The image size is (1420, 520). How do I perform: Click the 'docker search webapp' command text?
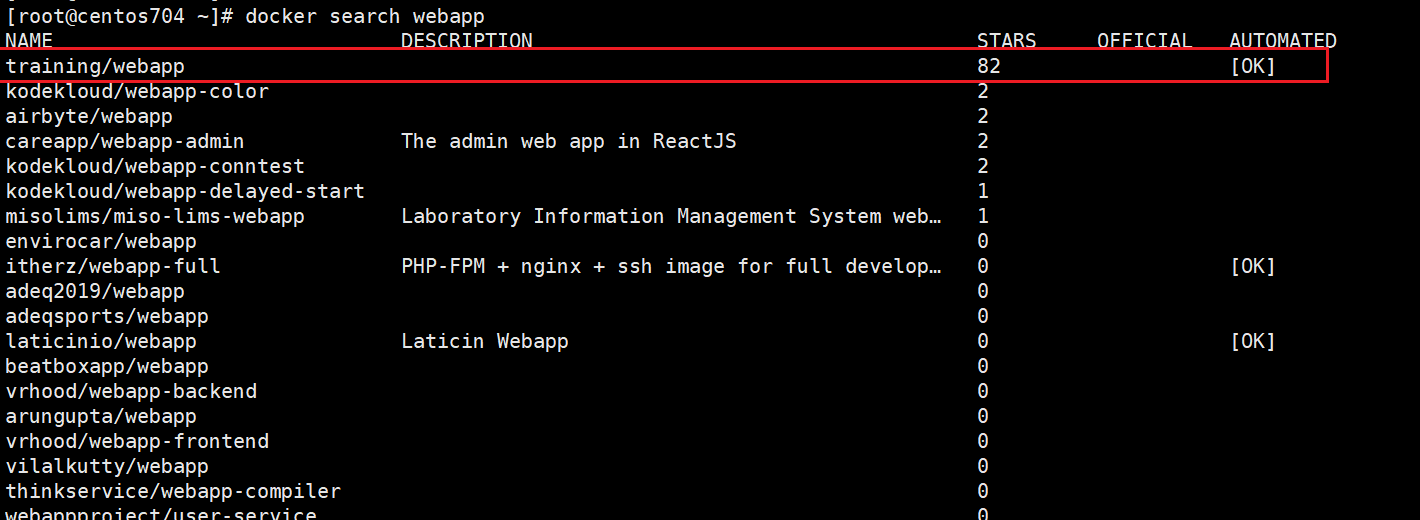365,16
